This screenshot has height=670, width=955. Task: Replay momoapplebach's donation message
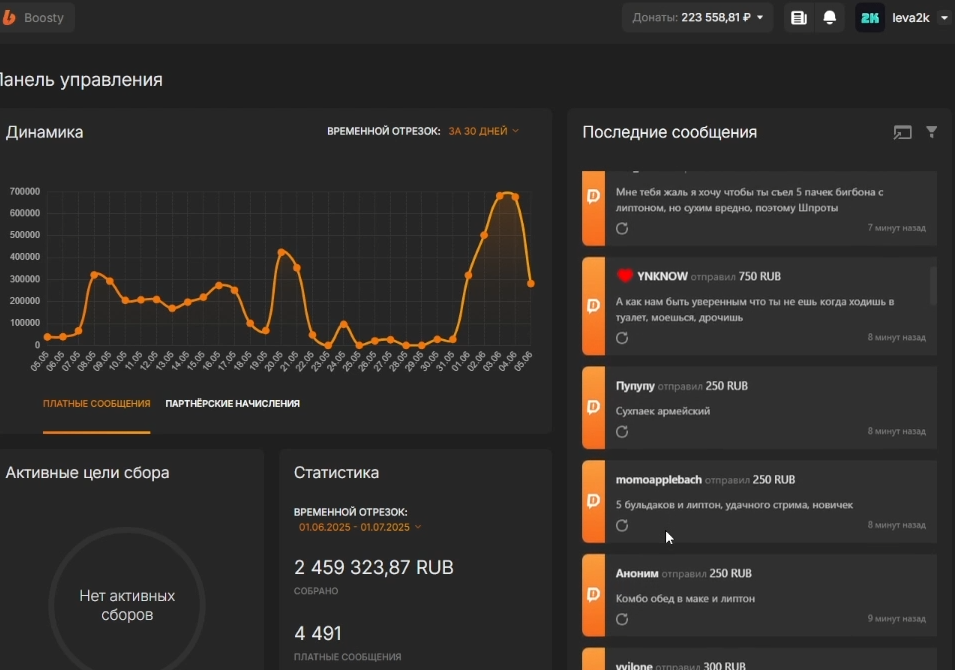[622, 526]
